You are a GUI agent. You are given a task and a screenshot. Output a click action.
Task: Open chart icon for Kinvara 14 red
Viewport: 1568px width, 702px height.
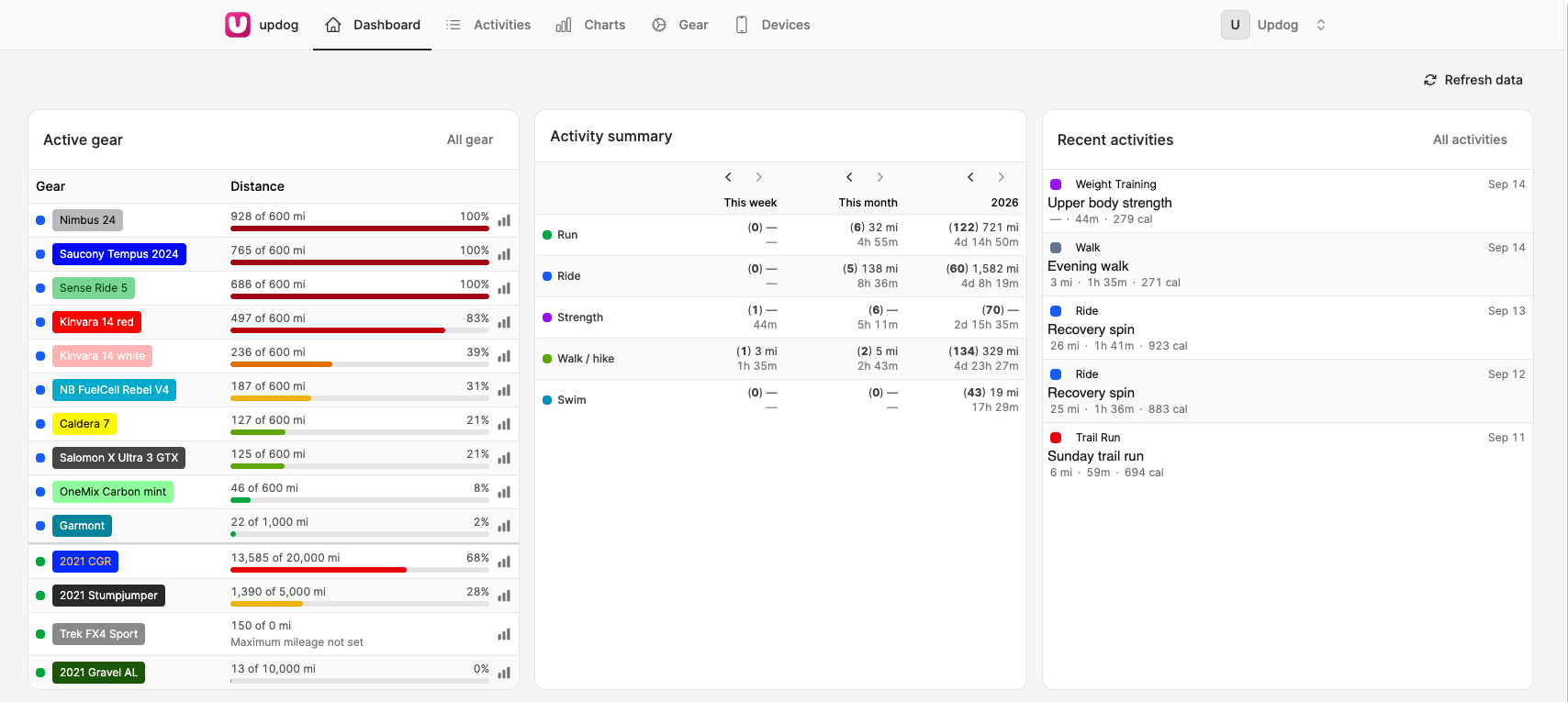pos(504,322)
